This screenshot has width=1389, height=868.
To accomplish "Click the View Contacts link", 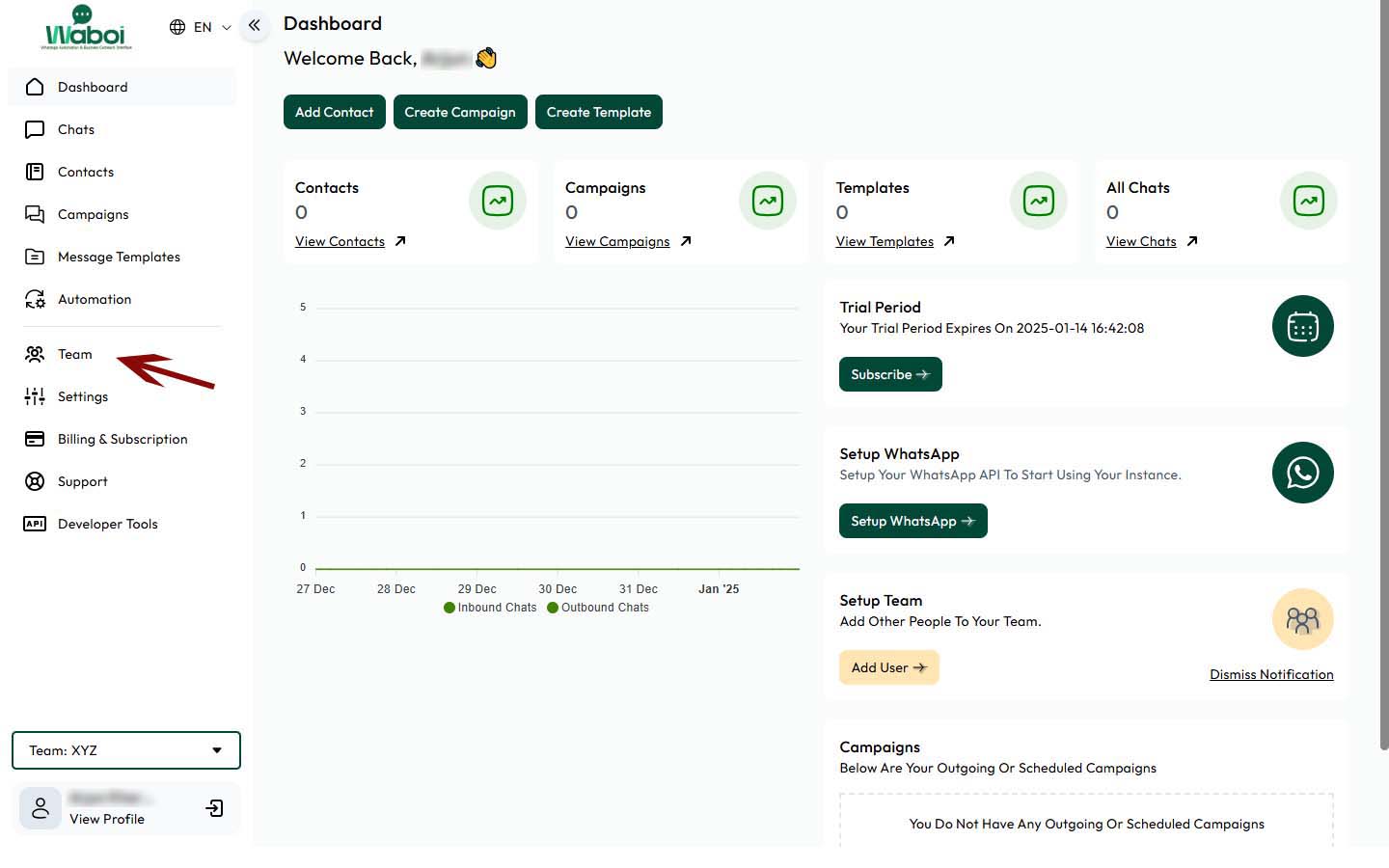I will point(340,241).
